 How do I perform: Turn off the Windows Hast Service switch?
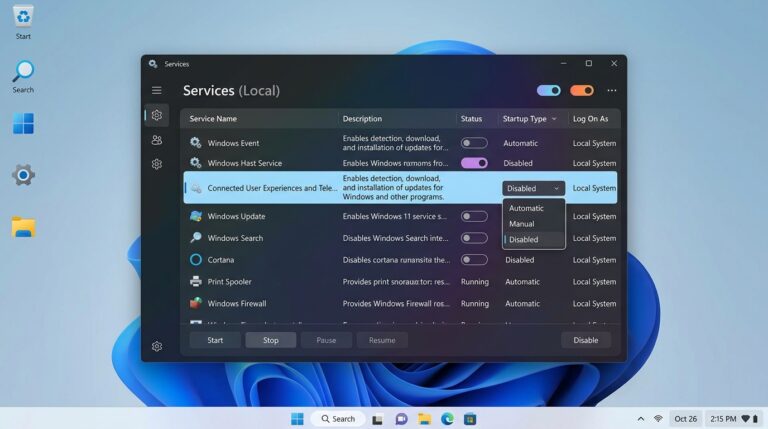click(474, 163)
